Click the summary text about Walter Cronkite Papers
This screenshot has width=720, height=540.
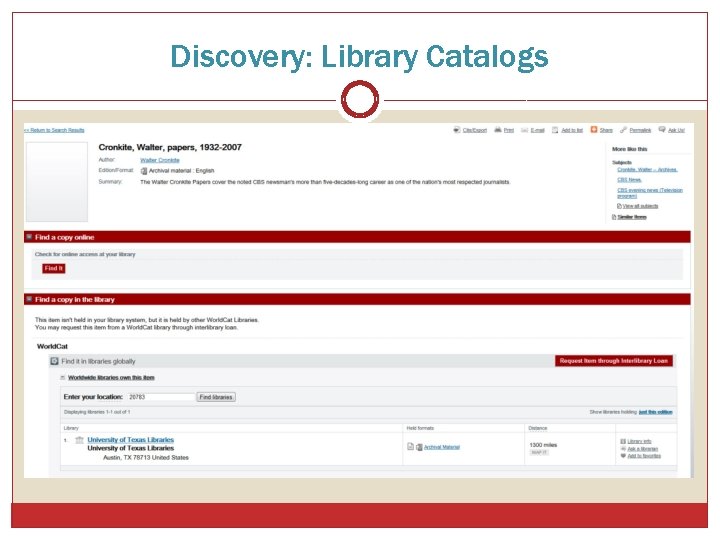click(325, 182)
